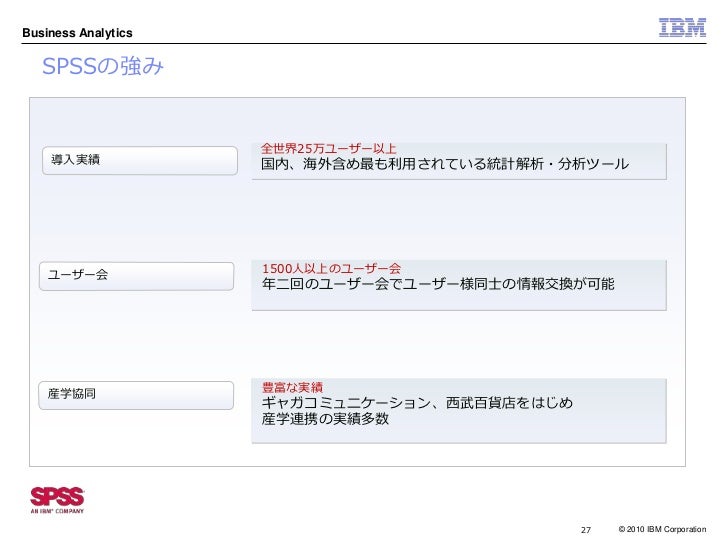Click the SPSS logo in the footer
The height and width of the screenshot is (546, 728).
tap(57, 500)
